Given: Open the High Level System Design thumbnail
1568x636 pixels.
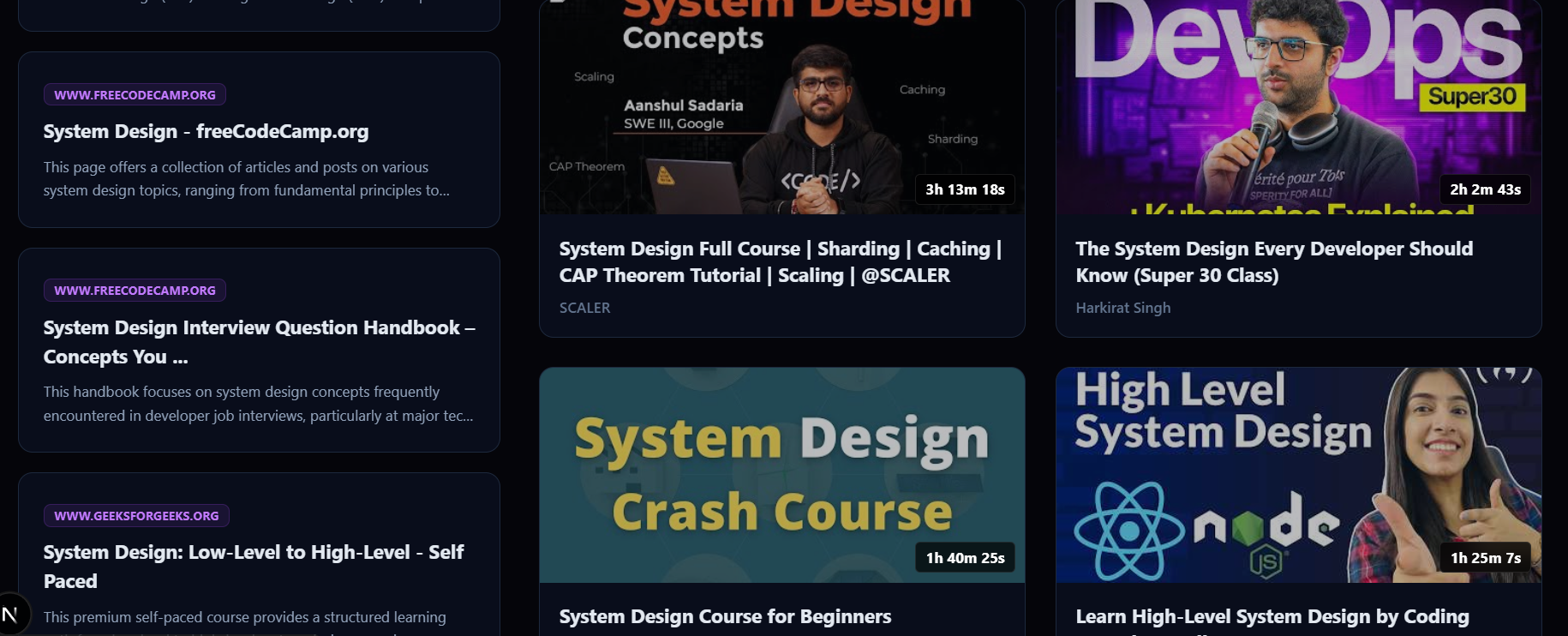Looking at the screenshot, I should click(1298, 475).
